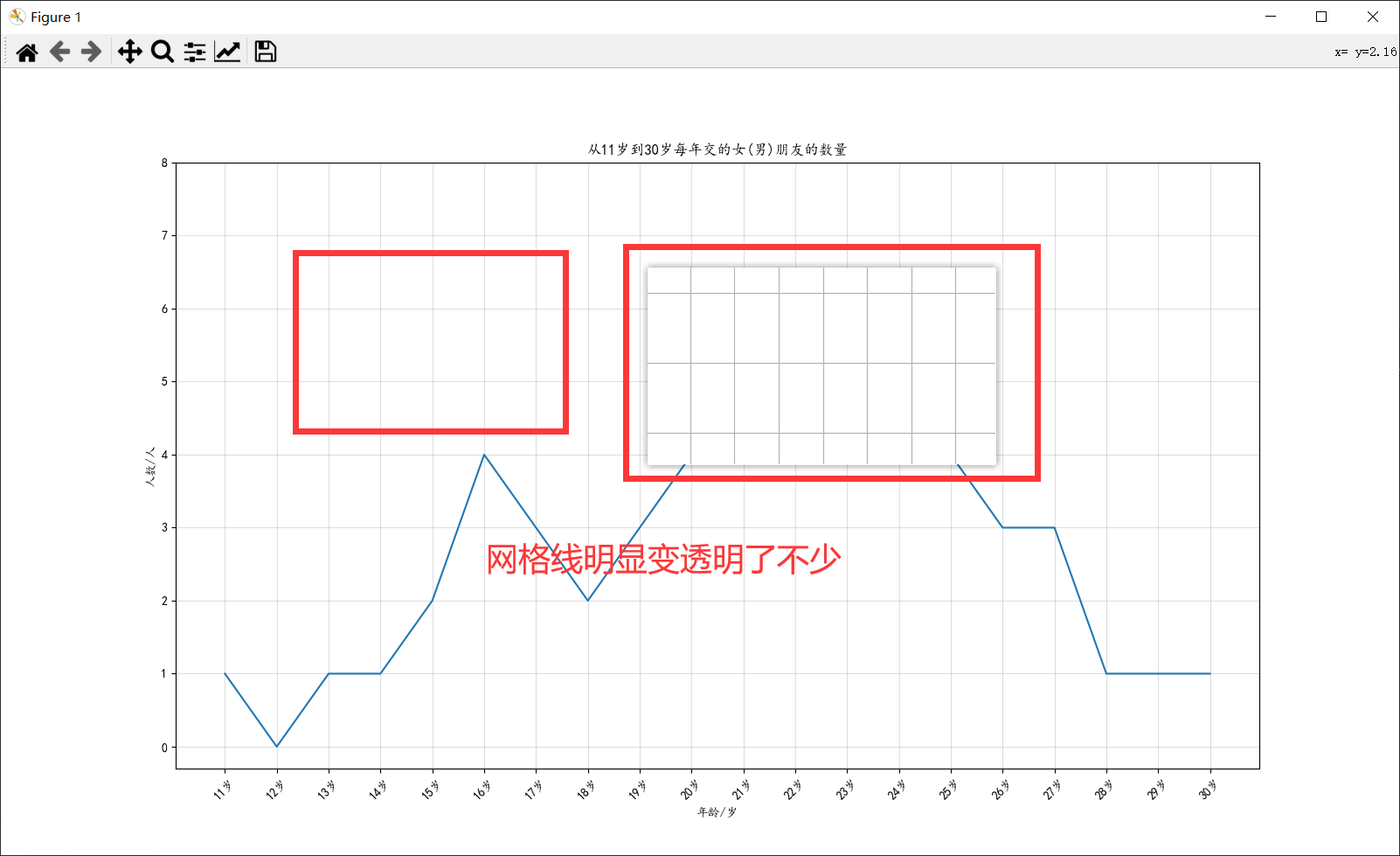Click the y-axis tick label 6
The image size is (1400, 856).
[164, 309]
